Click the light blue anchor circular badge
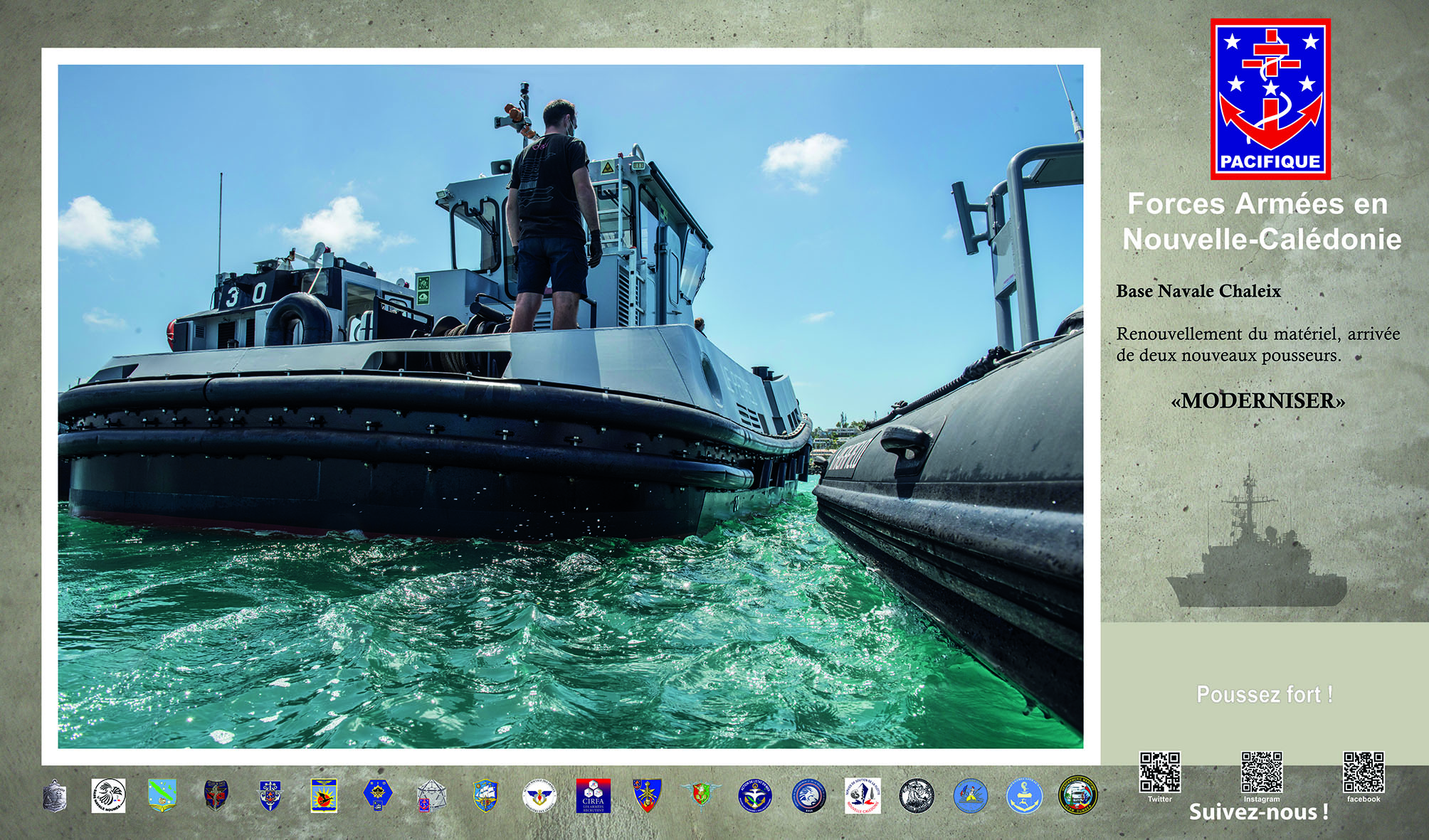The height and width of the screenshot is (840, 1429). pos(1024,795)
